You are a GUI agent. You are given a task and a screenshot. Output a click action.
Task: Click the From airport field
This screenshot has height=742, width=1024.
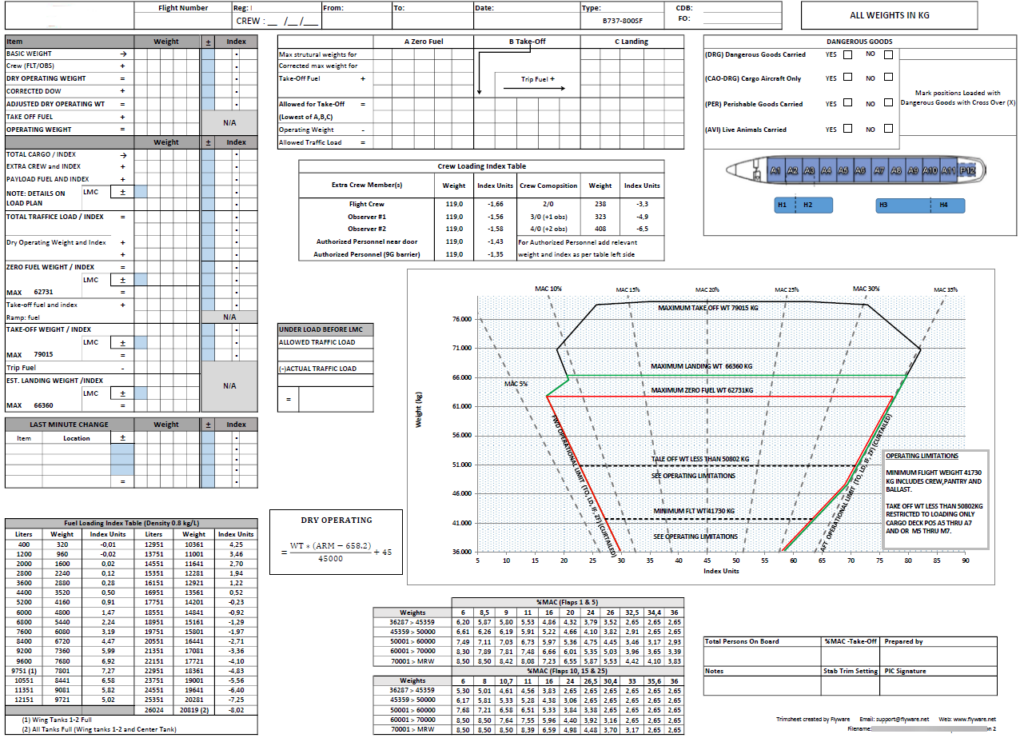pos(357,21)
